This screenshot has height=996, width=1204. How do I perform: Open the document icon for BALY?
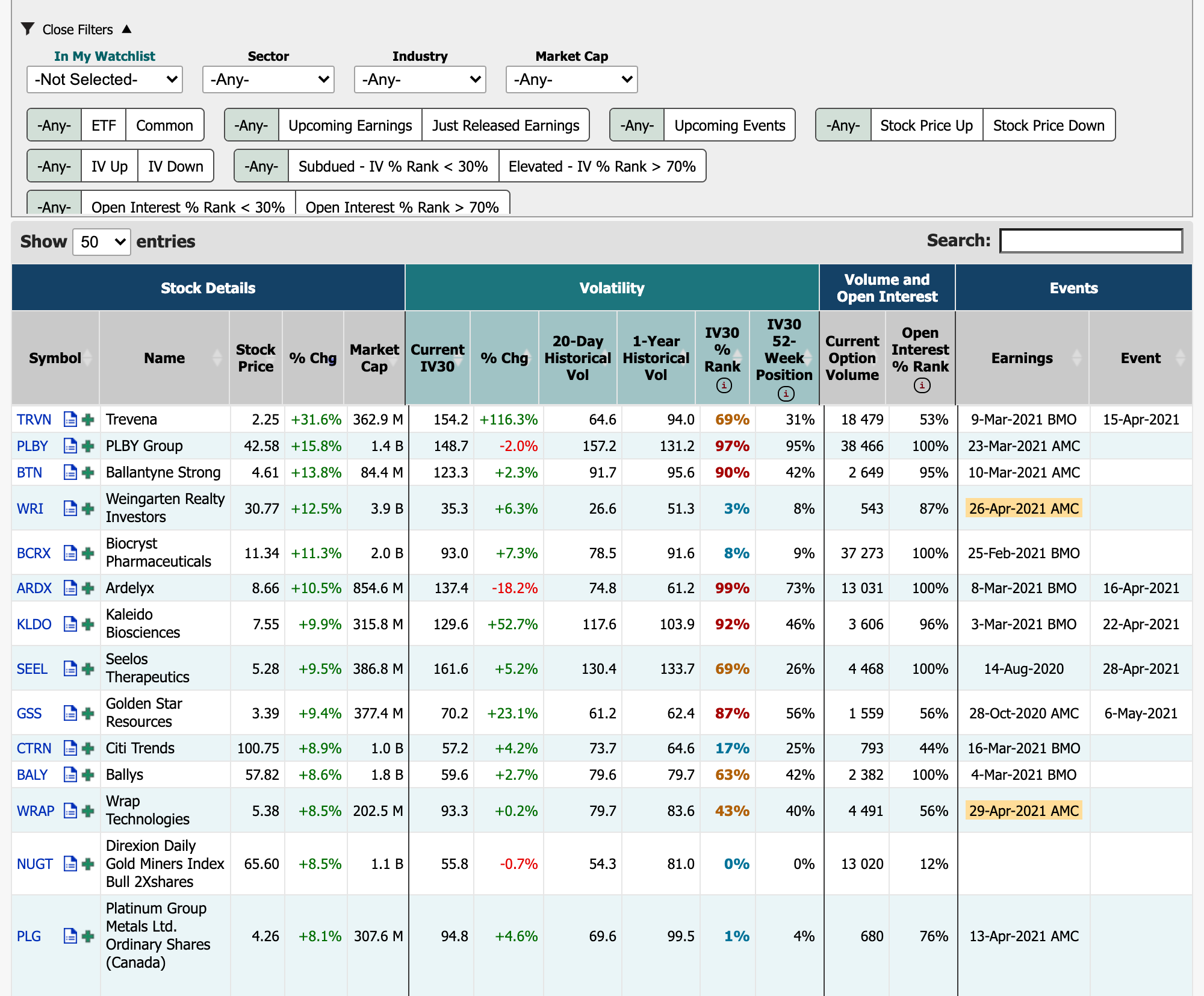coord(70,775)
